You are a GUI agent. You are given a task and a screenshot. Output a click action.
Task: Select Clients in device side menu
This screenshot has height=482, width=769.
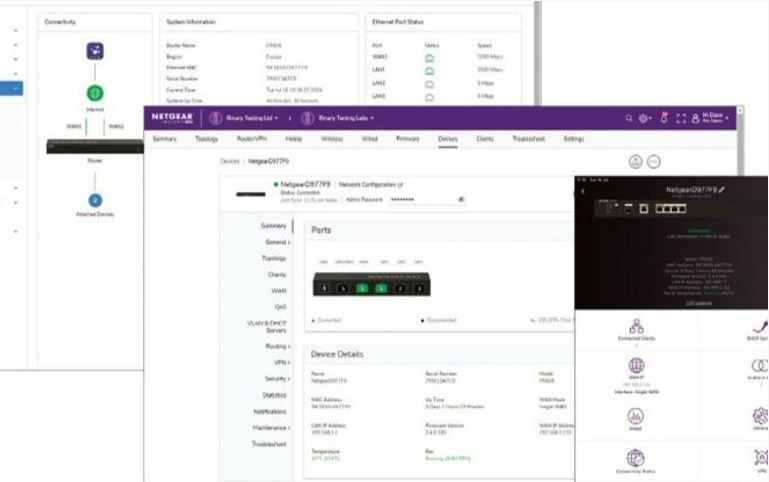click(277, 275)
